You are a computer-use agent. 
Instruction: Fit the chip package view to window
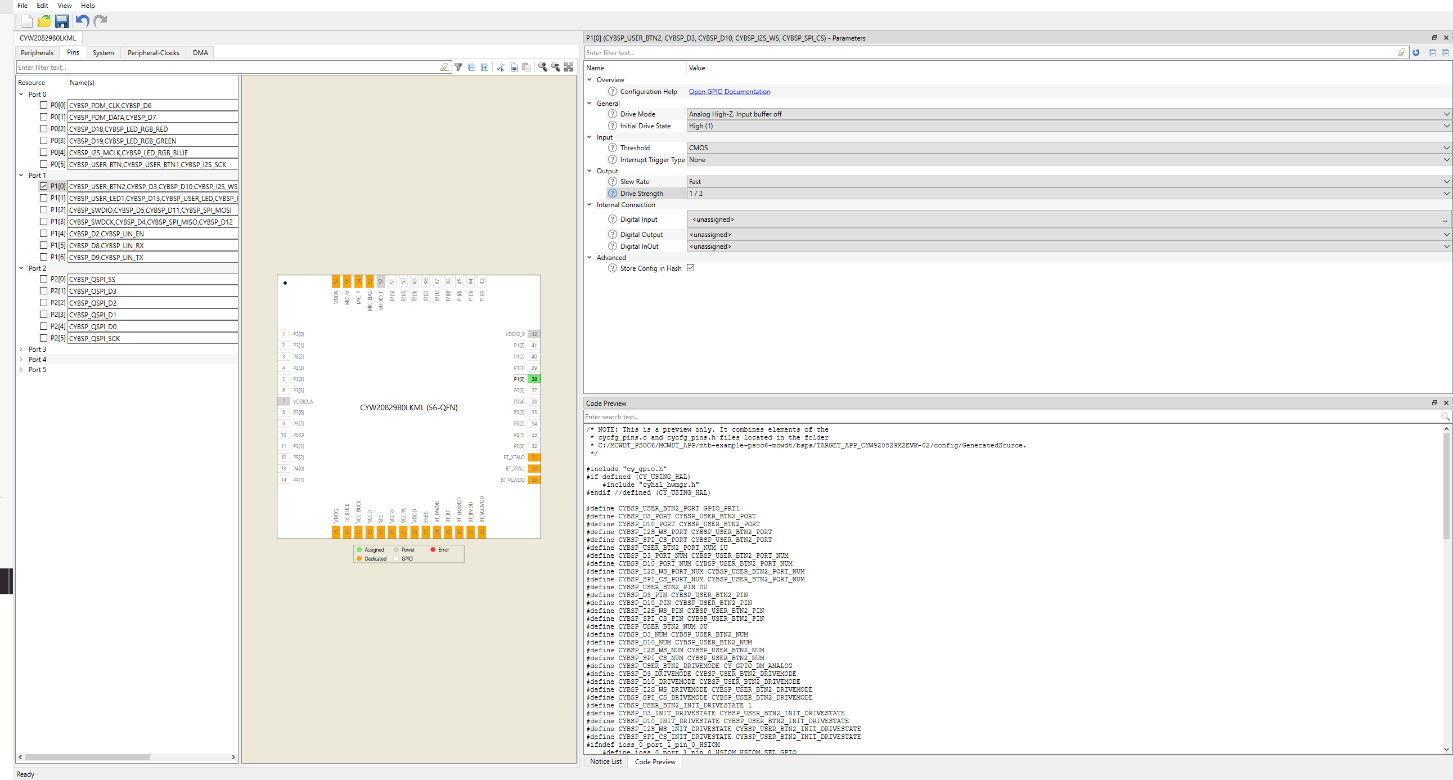(569, 67)
